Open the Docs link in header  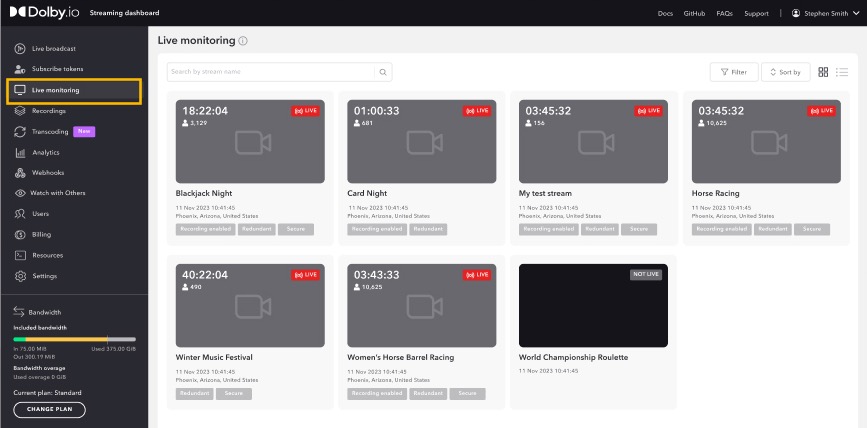pos(665,13)
